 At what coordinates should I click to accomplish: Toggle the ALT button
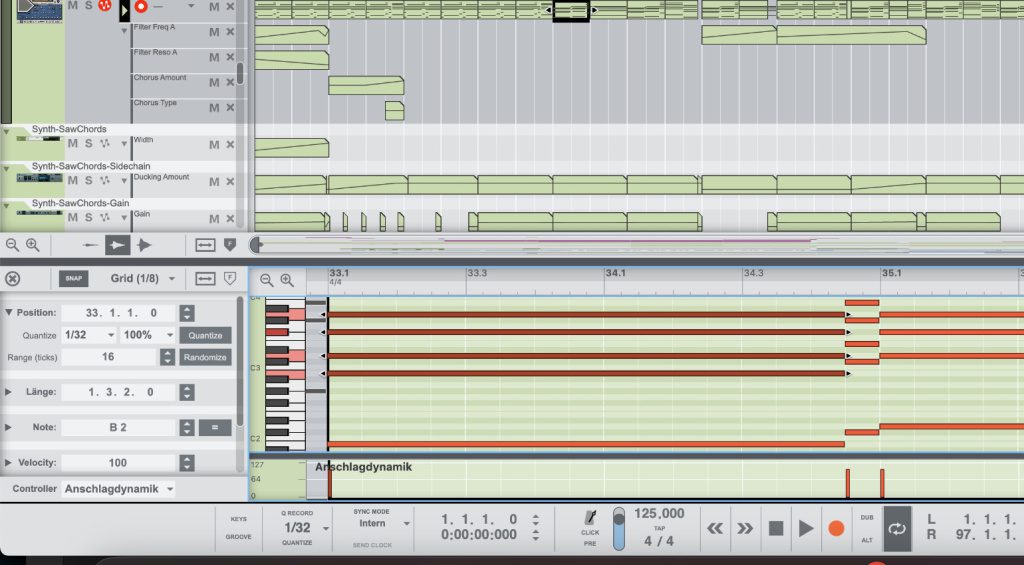(x=867, y=540)
